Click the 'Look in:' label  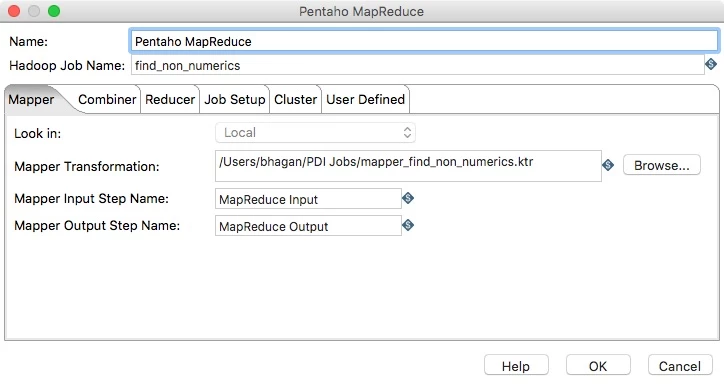[37, 133]
